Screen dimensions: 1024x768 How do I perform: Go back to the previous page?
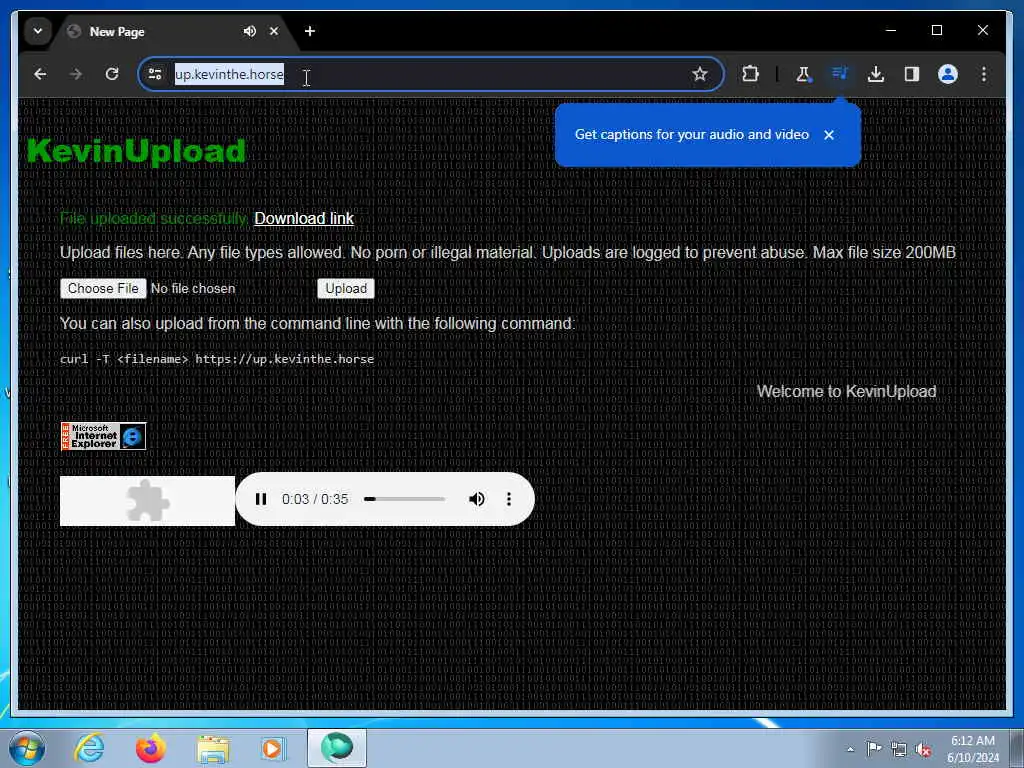tap(40, 74)
